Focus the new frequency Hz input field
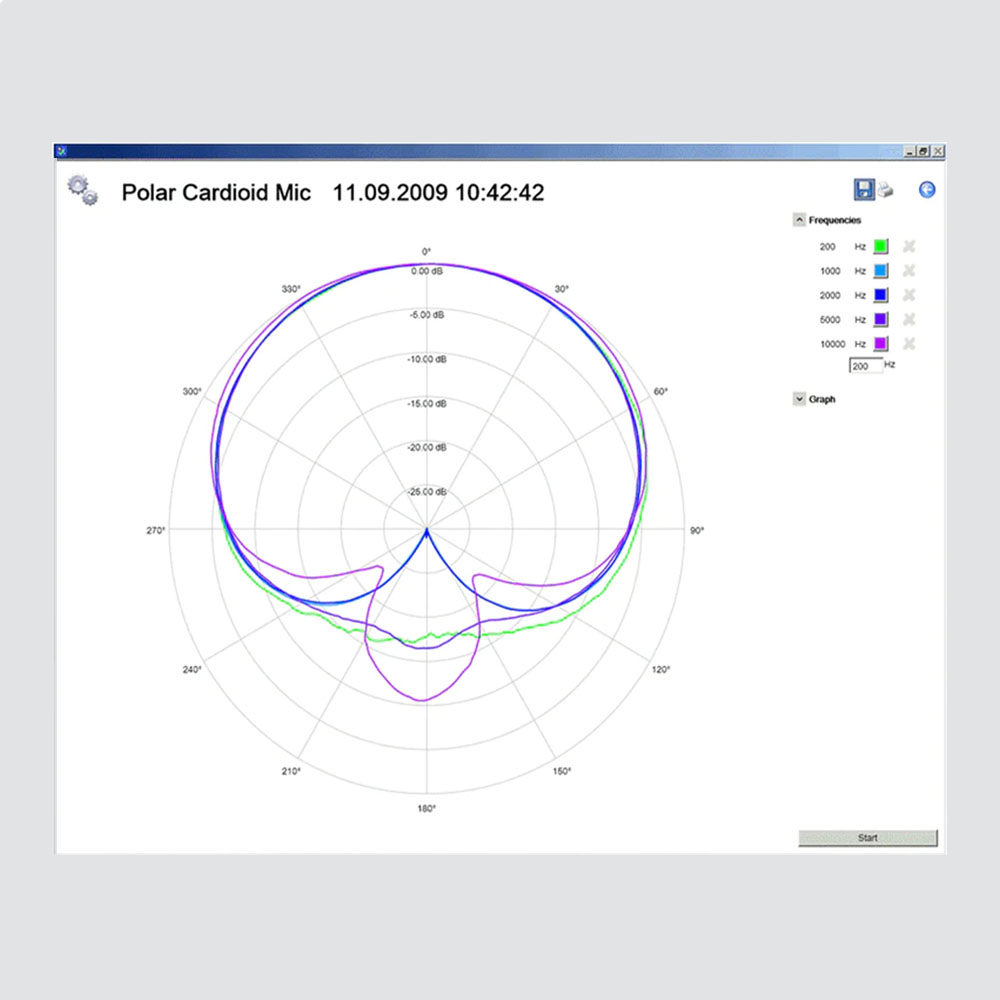The height and width of the screenshot is (1000, 1000). pos(865,366)
